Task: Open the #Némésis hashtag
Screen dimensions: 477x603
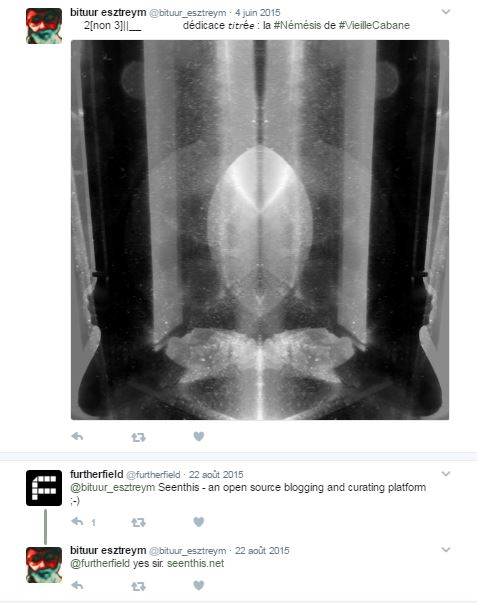Action: [297, 25]
